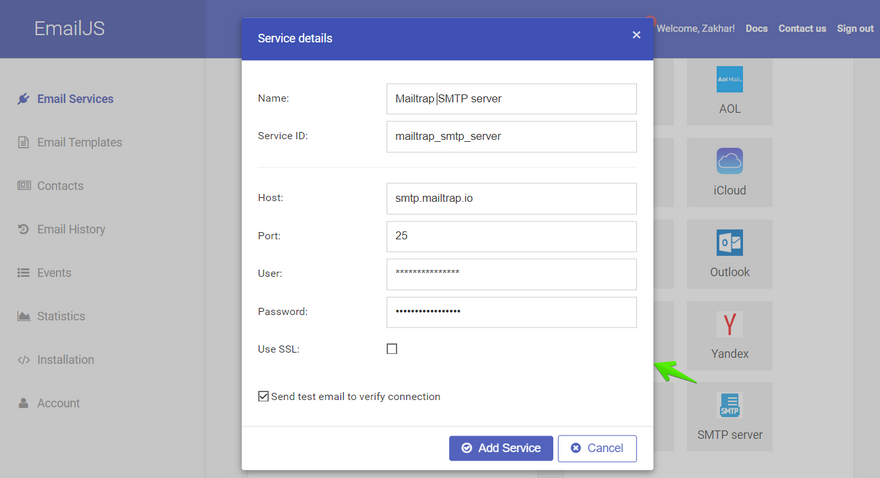The height and width of the screenshot is (478, 880).
Task: Click the SMTP server label text
Action: [x=730, y=435]
